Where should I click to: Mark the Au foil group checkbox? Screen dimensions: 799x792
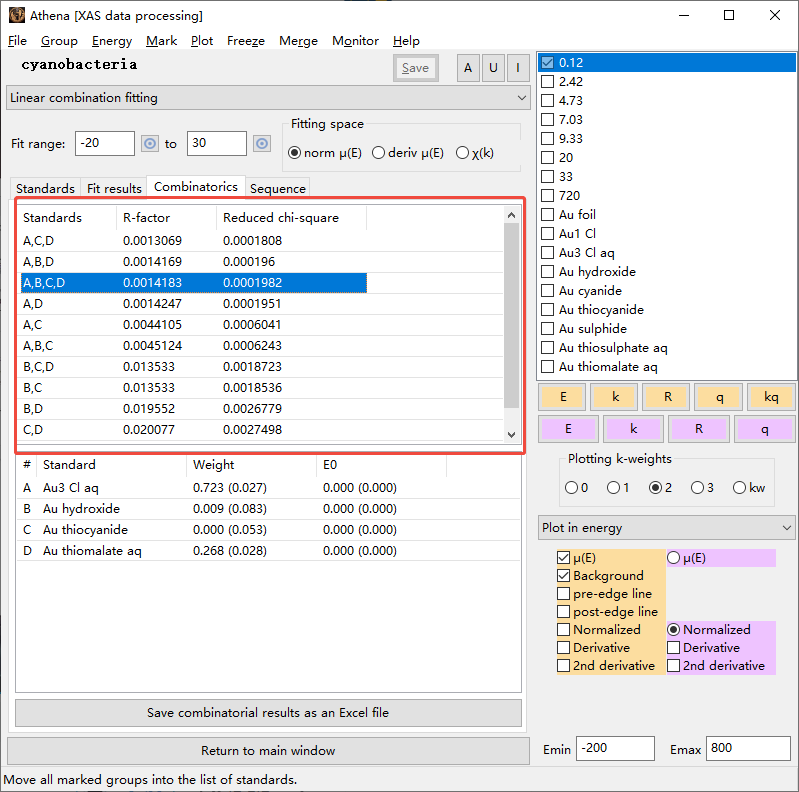tap(547, 215)
